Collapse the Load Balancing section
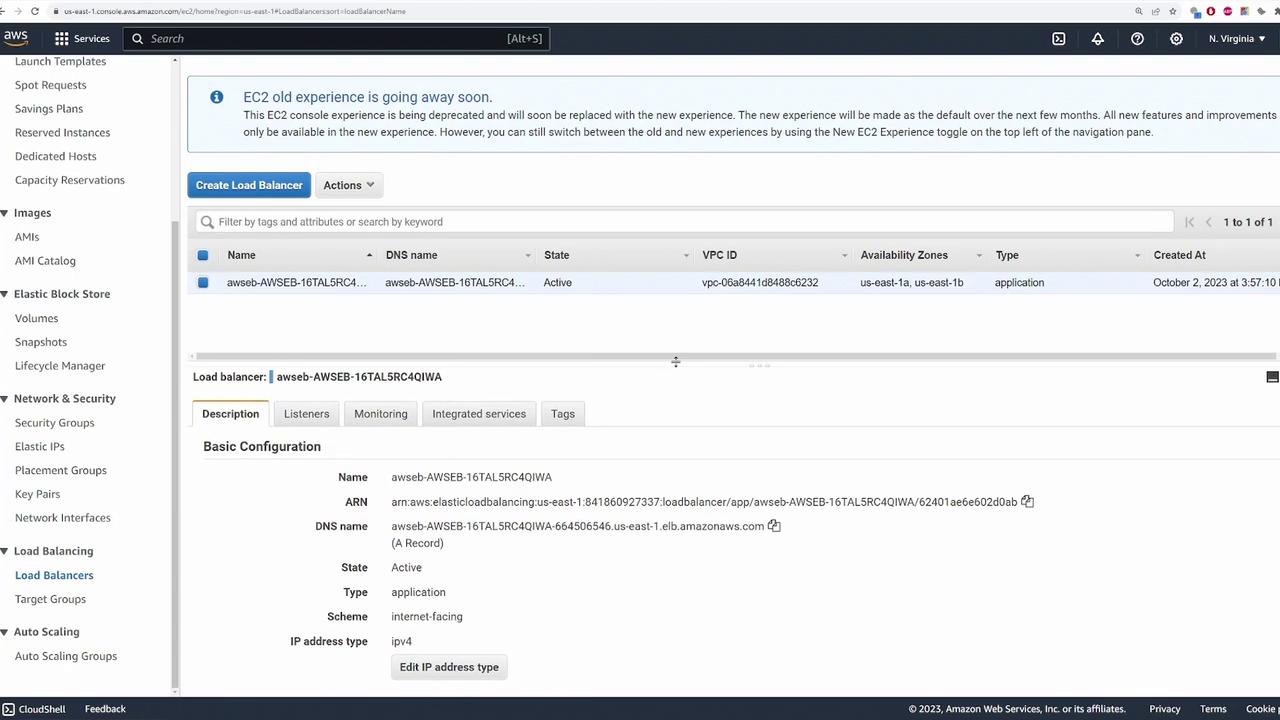Screen dimensions: 1280x720 coord(5,551)
